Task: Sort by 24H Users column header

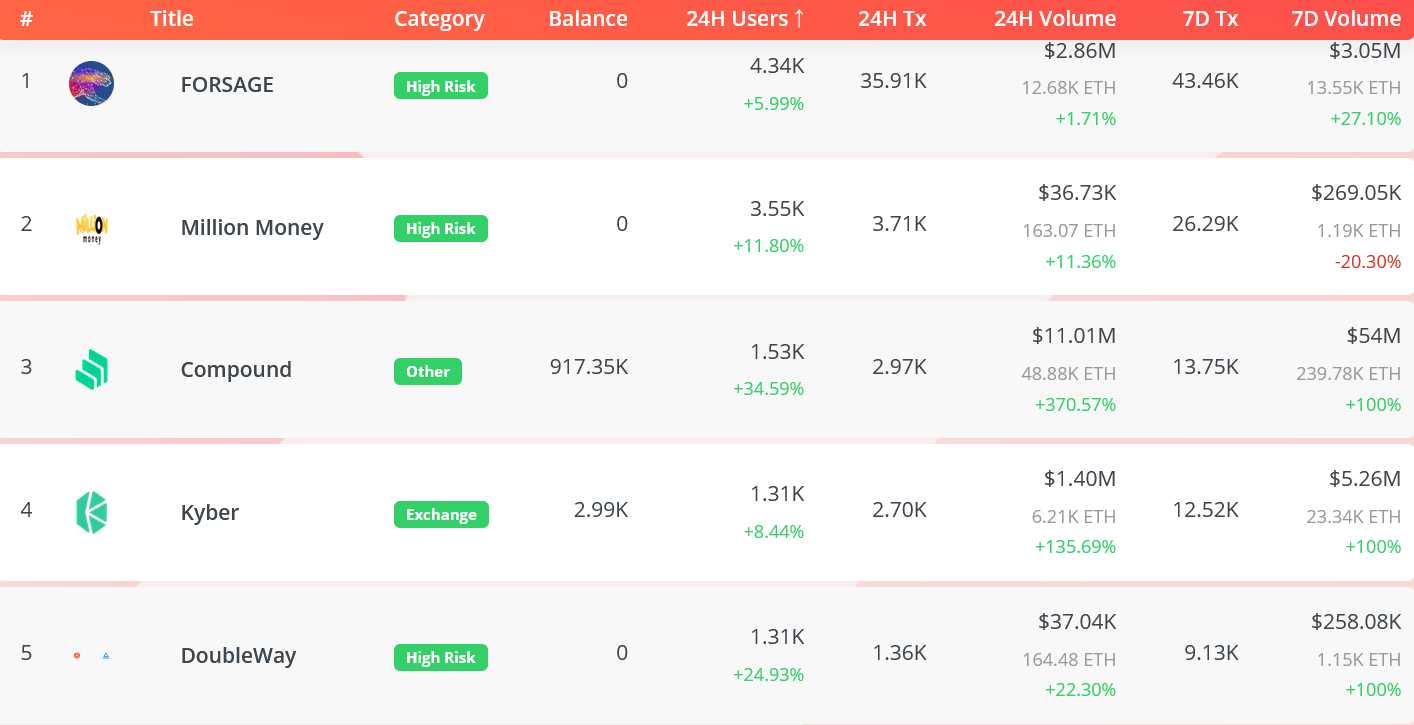Action: tap(745, 19)
